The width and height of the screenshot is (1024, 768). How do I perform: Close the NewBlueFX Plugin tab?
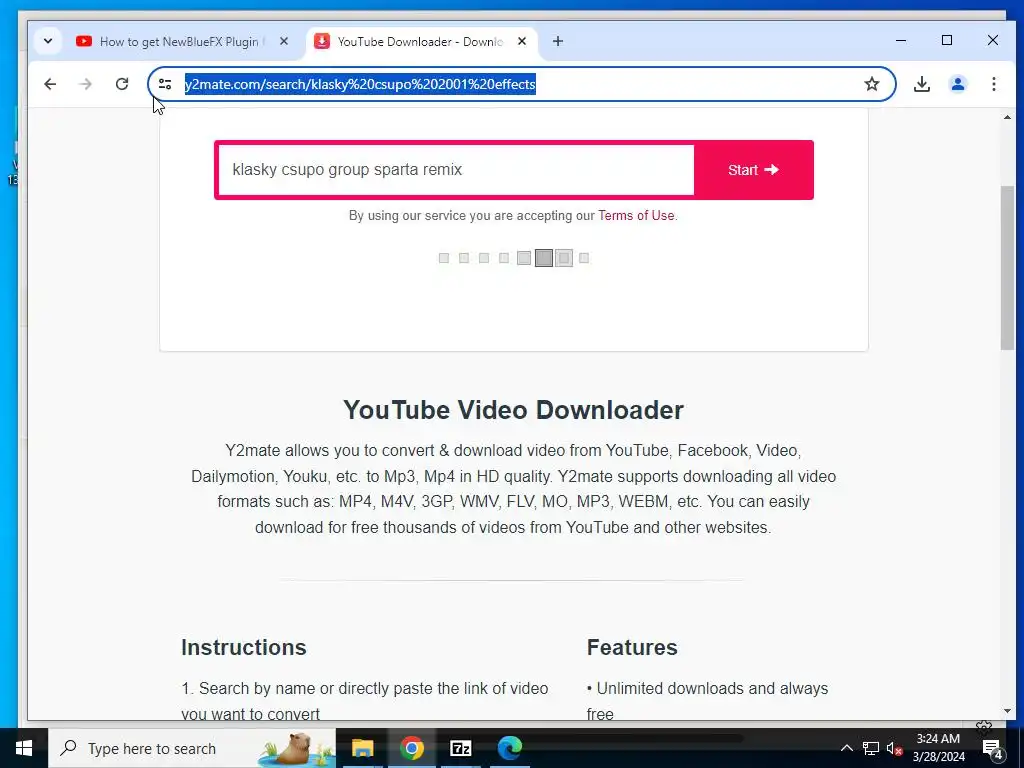[x=284, y=41]
